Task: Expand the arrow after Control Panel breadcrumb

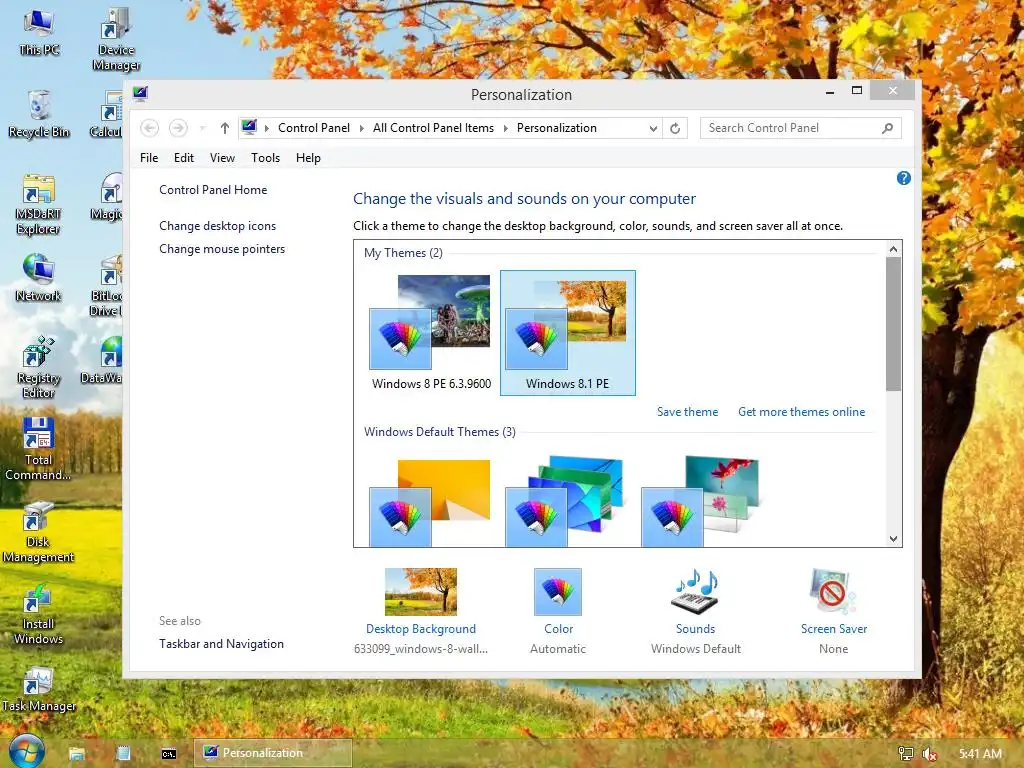Action: [362, 128]
